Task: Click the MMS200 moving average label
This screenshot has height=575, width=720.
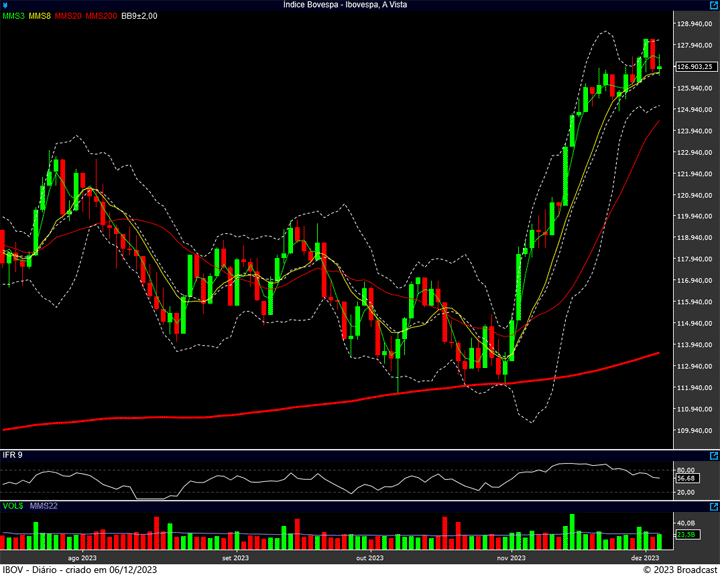Action: click(100, 16)
